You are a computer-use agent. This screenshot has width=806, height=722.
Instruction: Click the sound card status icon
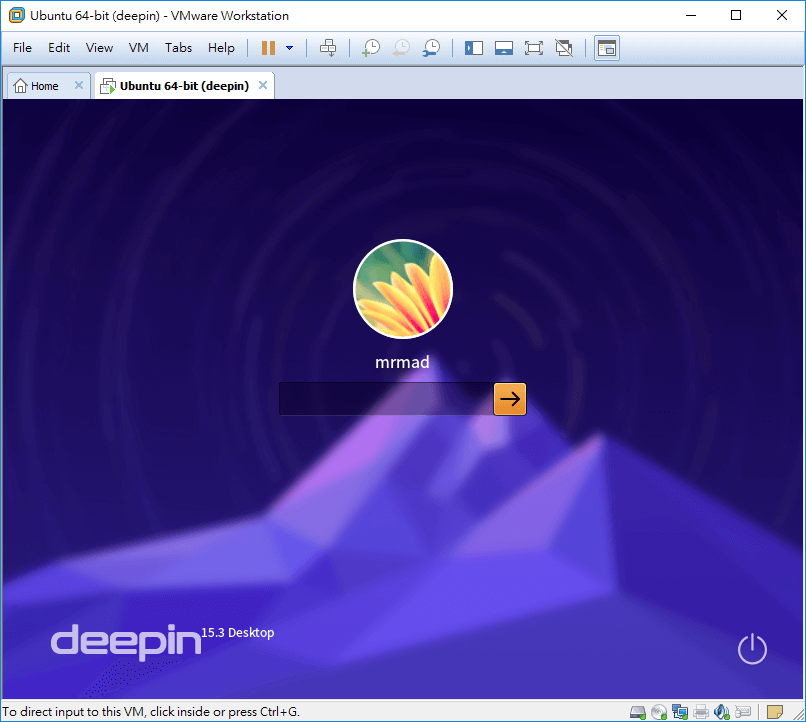(722, 711)
